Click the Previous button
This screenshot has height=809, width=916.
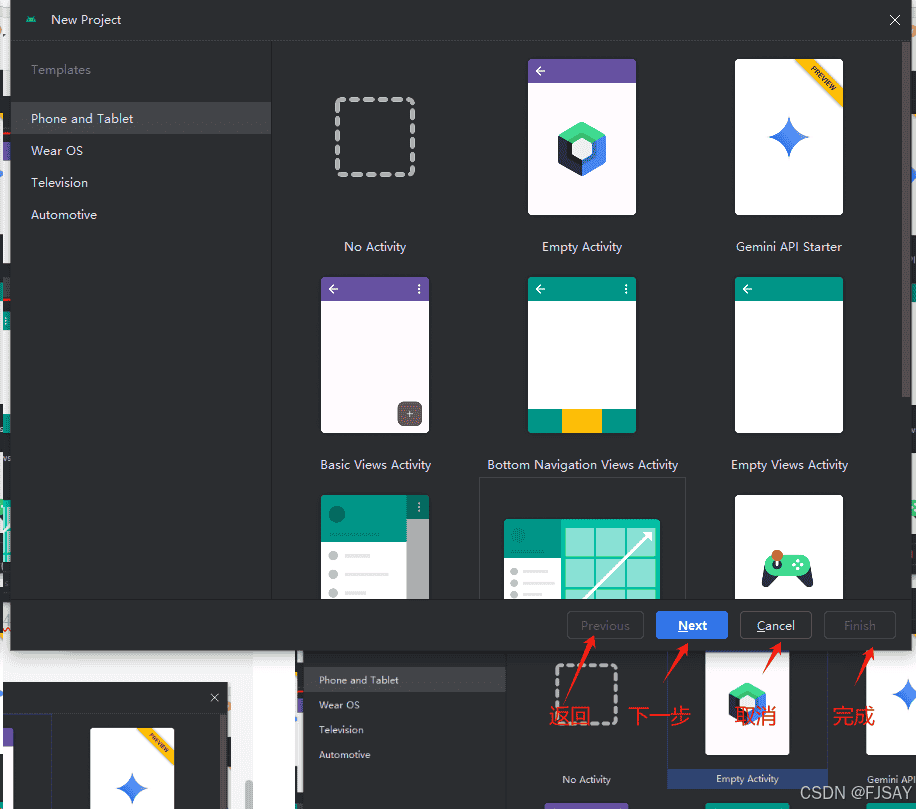[x=605, y=625]
